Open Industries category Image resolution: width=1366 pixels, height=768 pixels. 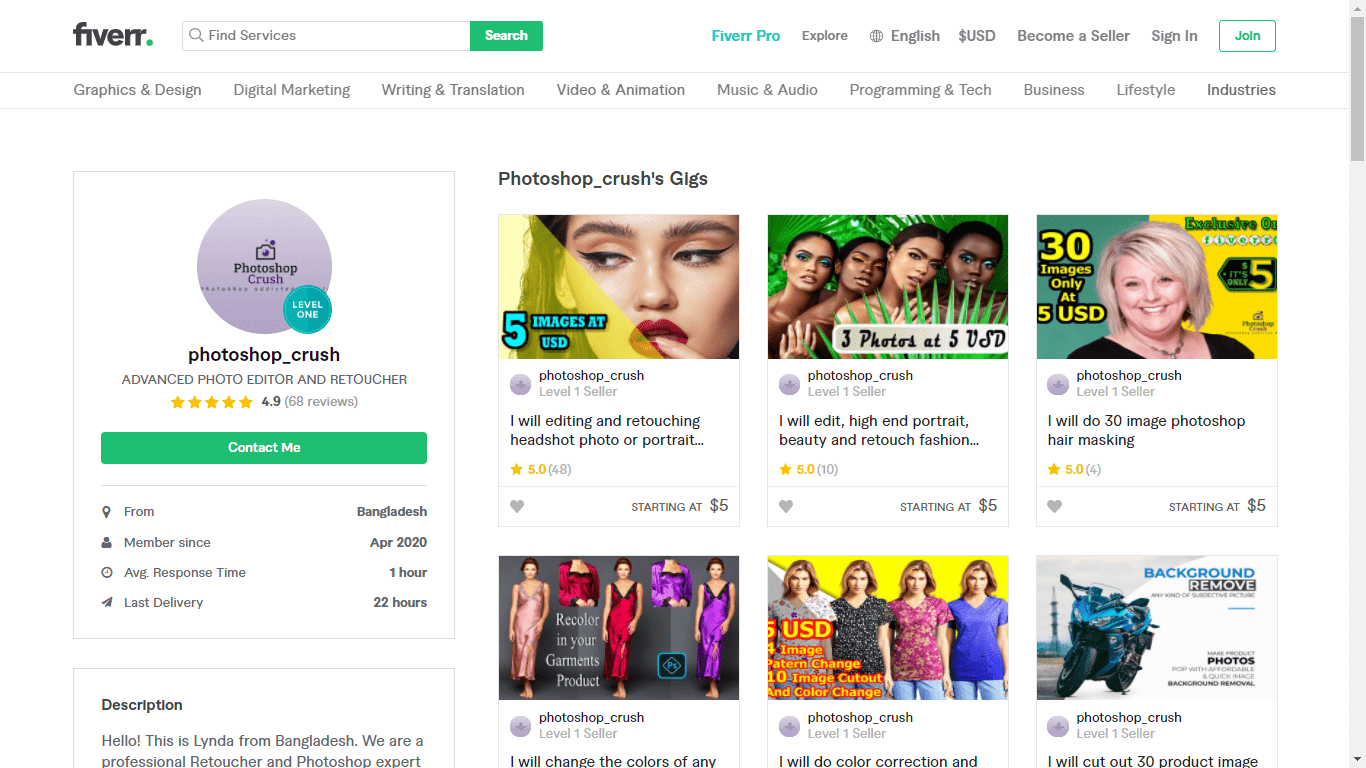[1241, 90]
